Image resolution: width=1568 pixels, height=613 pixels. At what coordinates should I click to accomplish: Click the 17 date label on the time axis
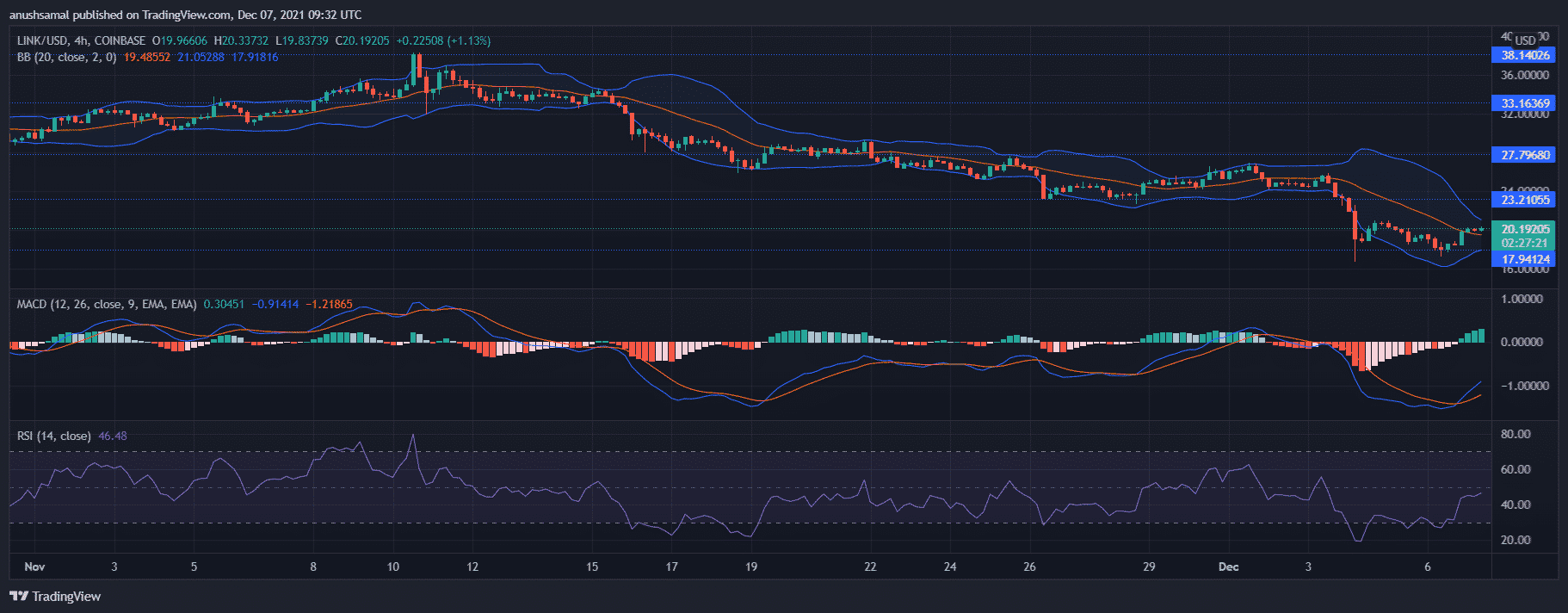pos(672,567)
